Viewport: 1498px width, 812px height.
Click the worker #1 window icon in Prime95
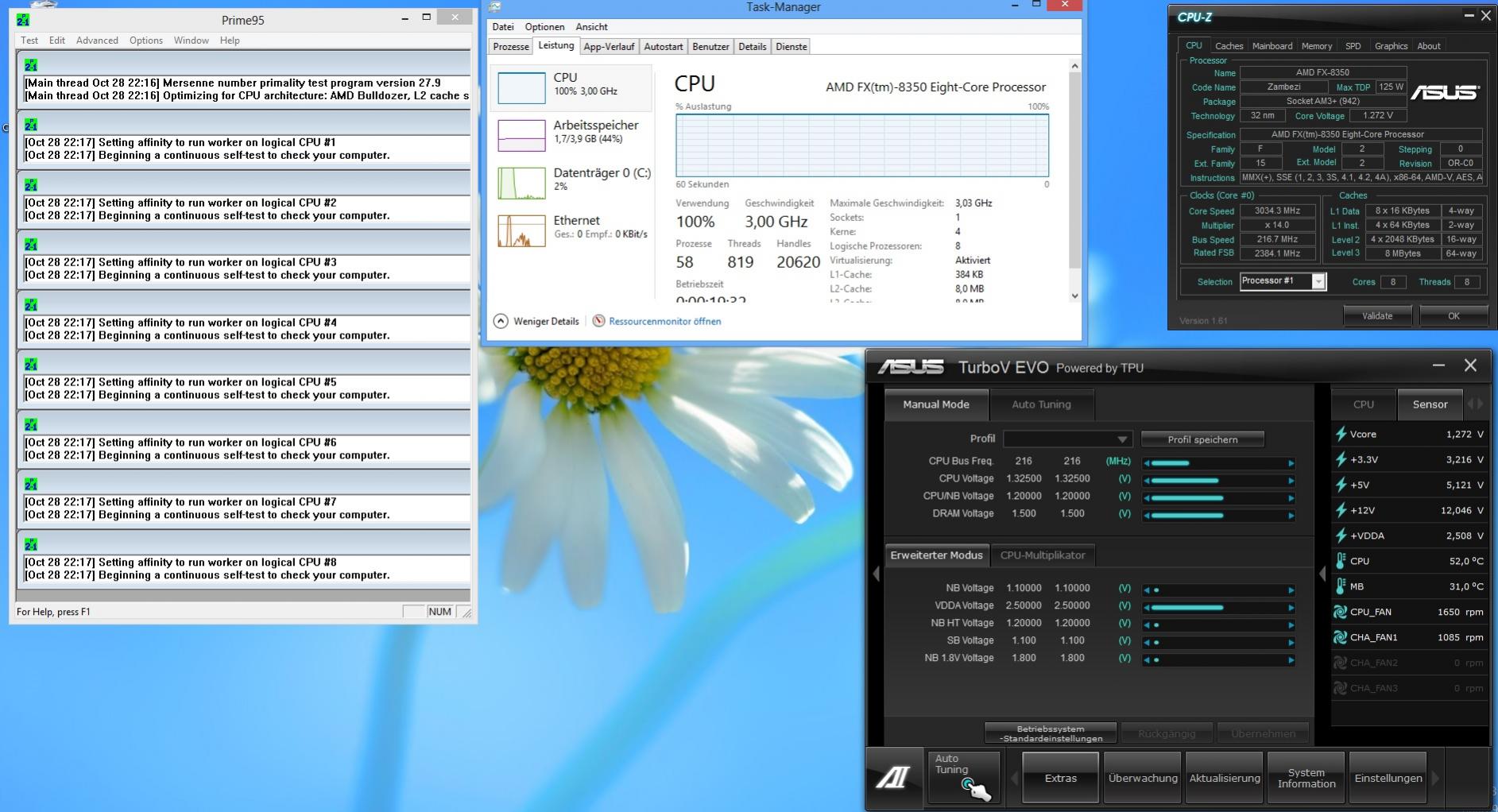(31, 125)
